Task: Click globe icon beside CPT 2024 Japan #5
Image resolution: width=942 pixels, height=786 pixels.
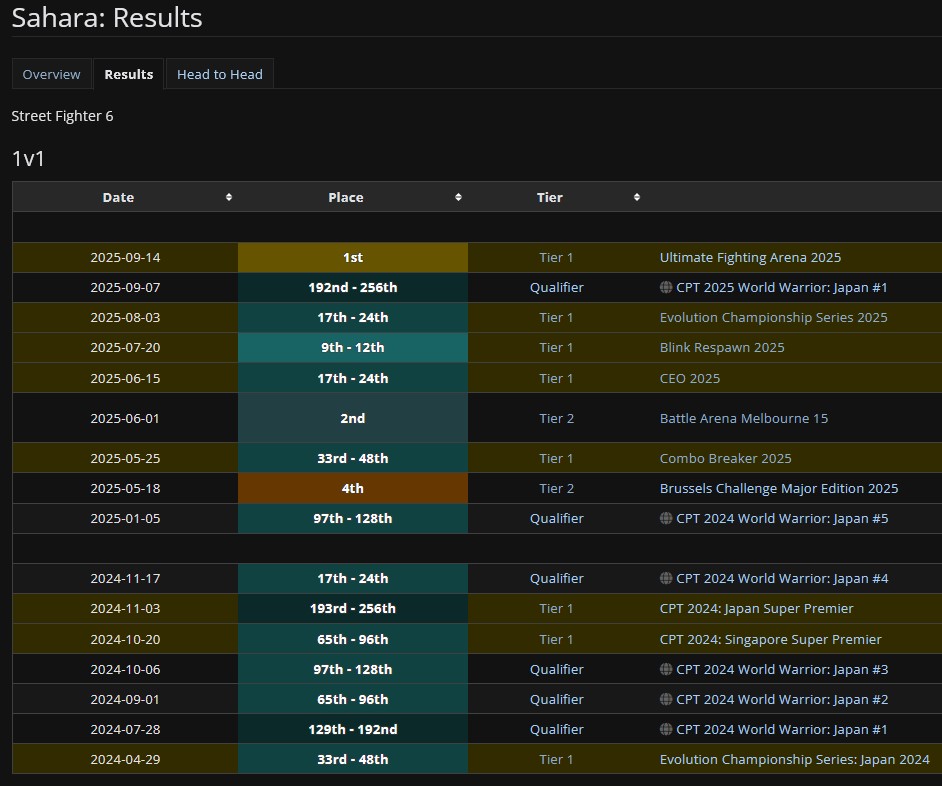Action: click(666, 518)
